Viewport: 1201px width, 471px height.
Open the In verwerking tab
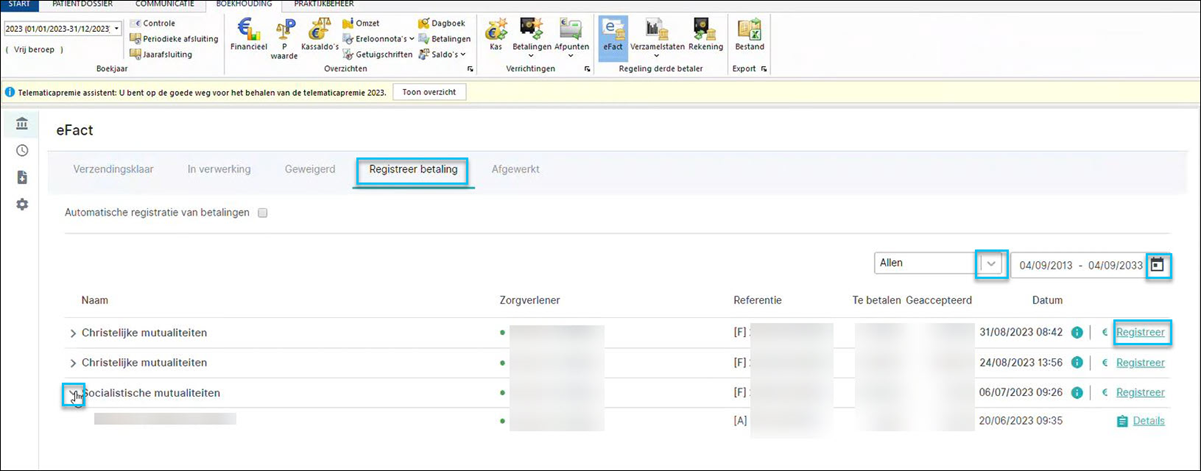tap(219, 170)
